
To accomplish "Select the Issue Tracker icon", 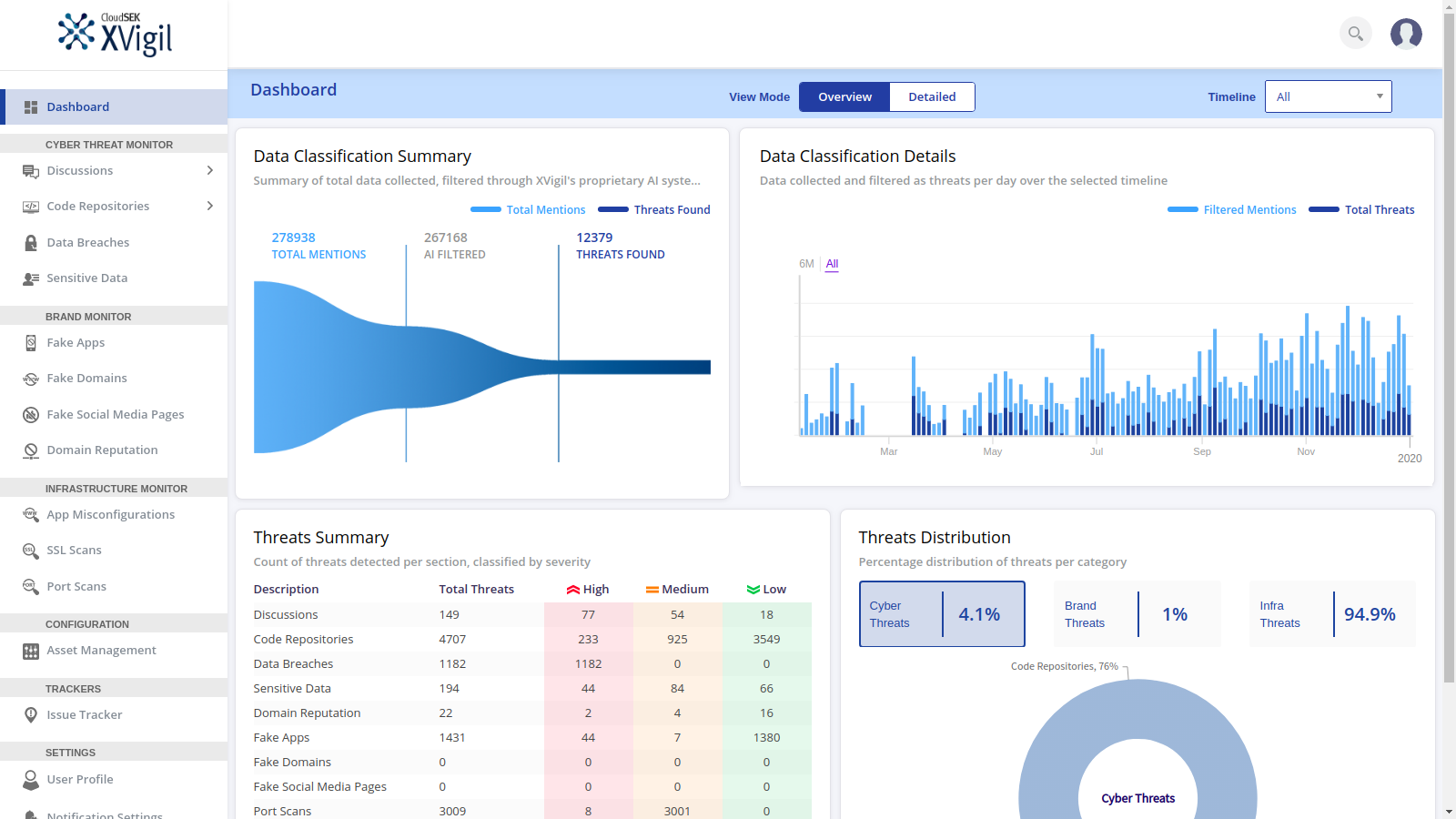I will [x=31, y=715].
